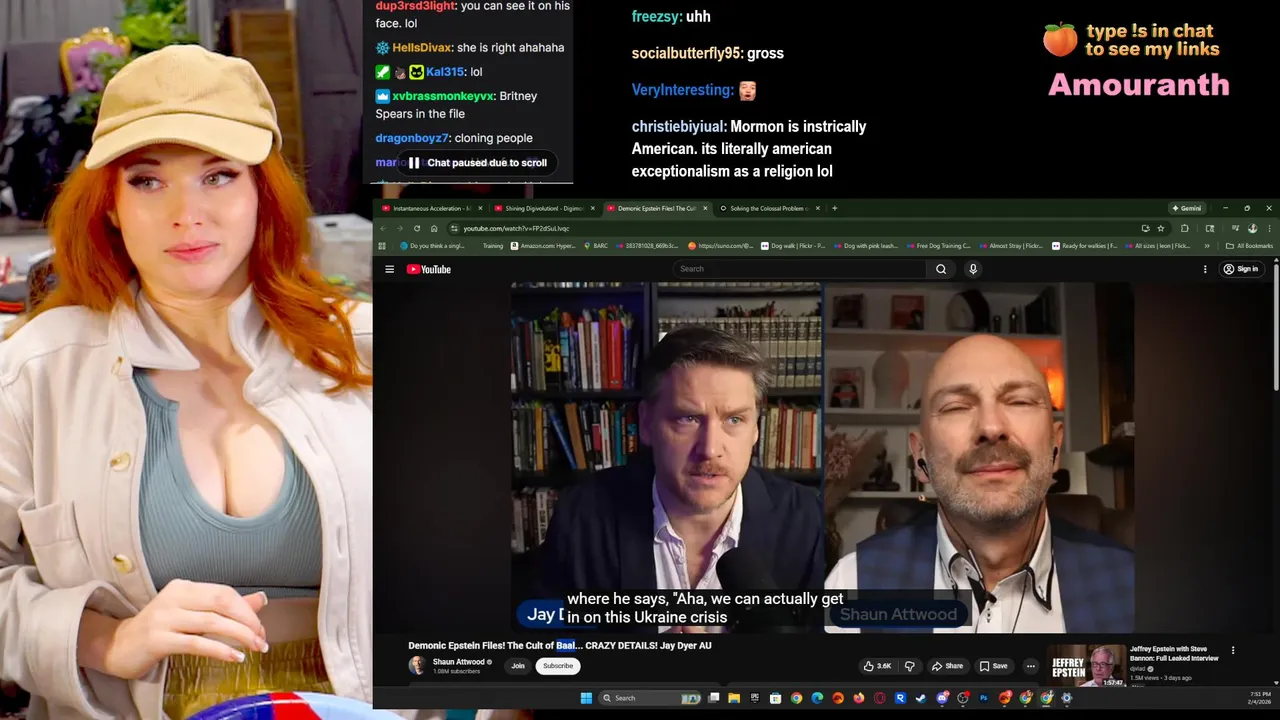The height and width of the screenshot is (720, 1280).
Task: Open the All Bookmarks folder
Action: point(1250,246)
